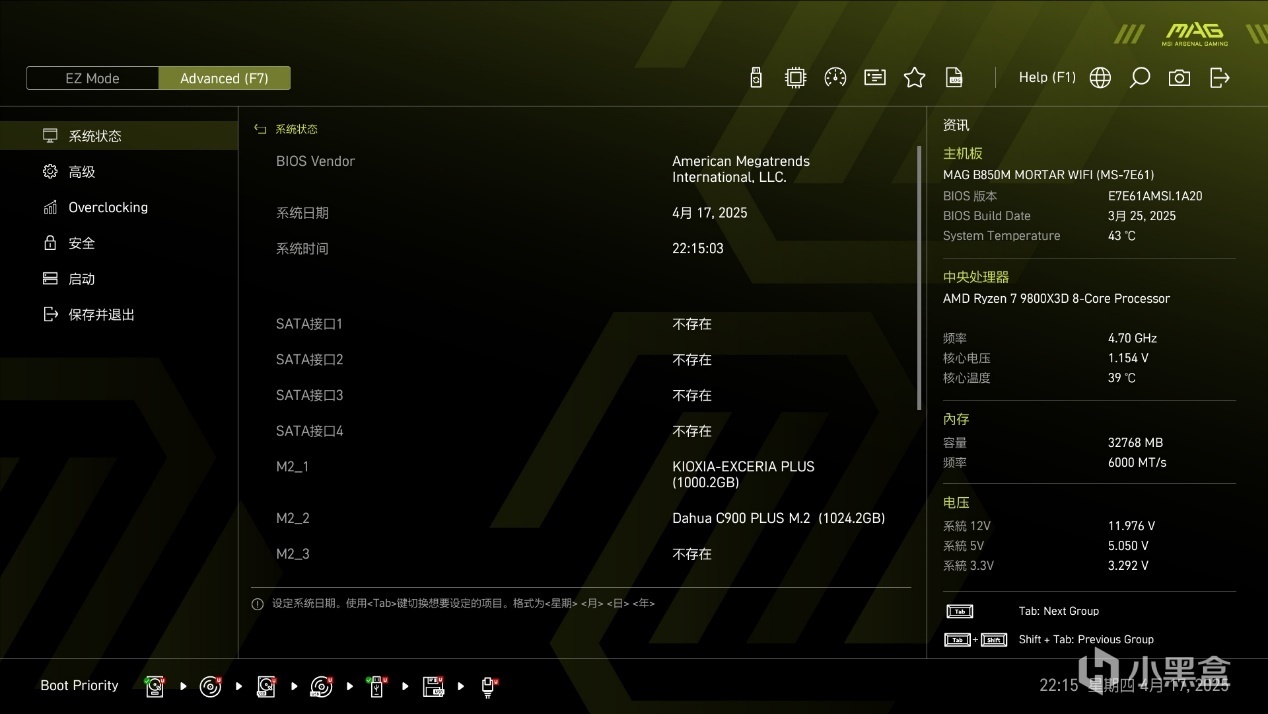Click 系统状态 breadcrumb label
Viewport: 1268px width, 714px height.
point(296,129)
